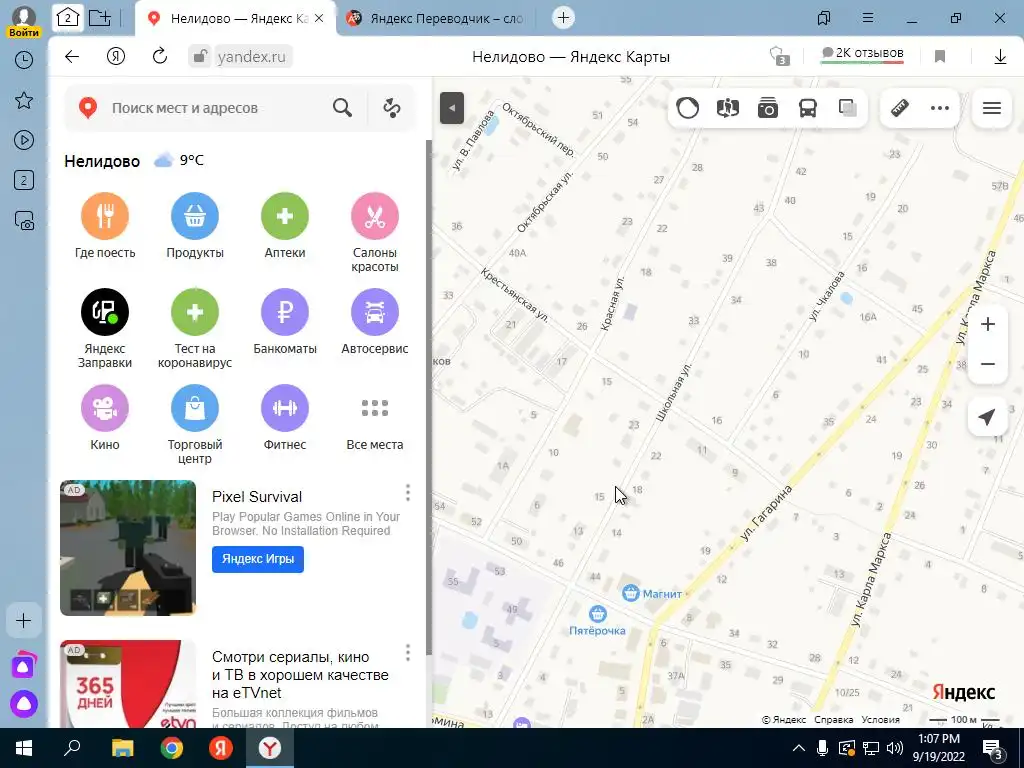Open browser history clock icon in sidebar
This screenshot has height=768, width=1024.
click(x=24, y=60)
